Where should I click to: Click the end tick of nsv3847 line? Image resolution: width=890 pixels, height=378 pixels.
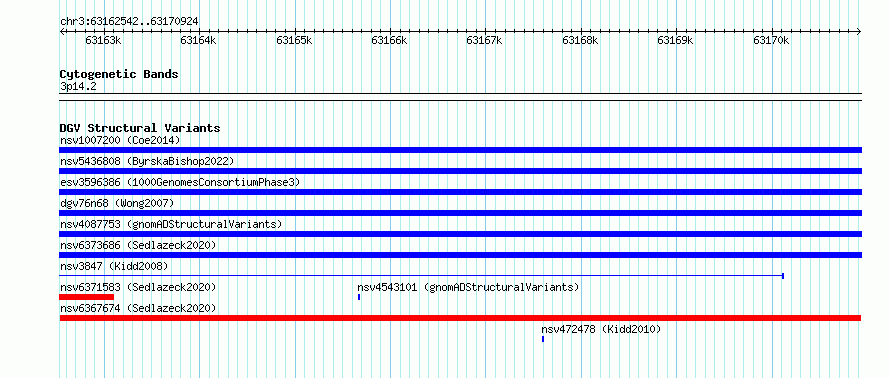click(x=783, y=276)
